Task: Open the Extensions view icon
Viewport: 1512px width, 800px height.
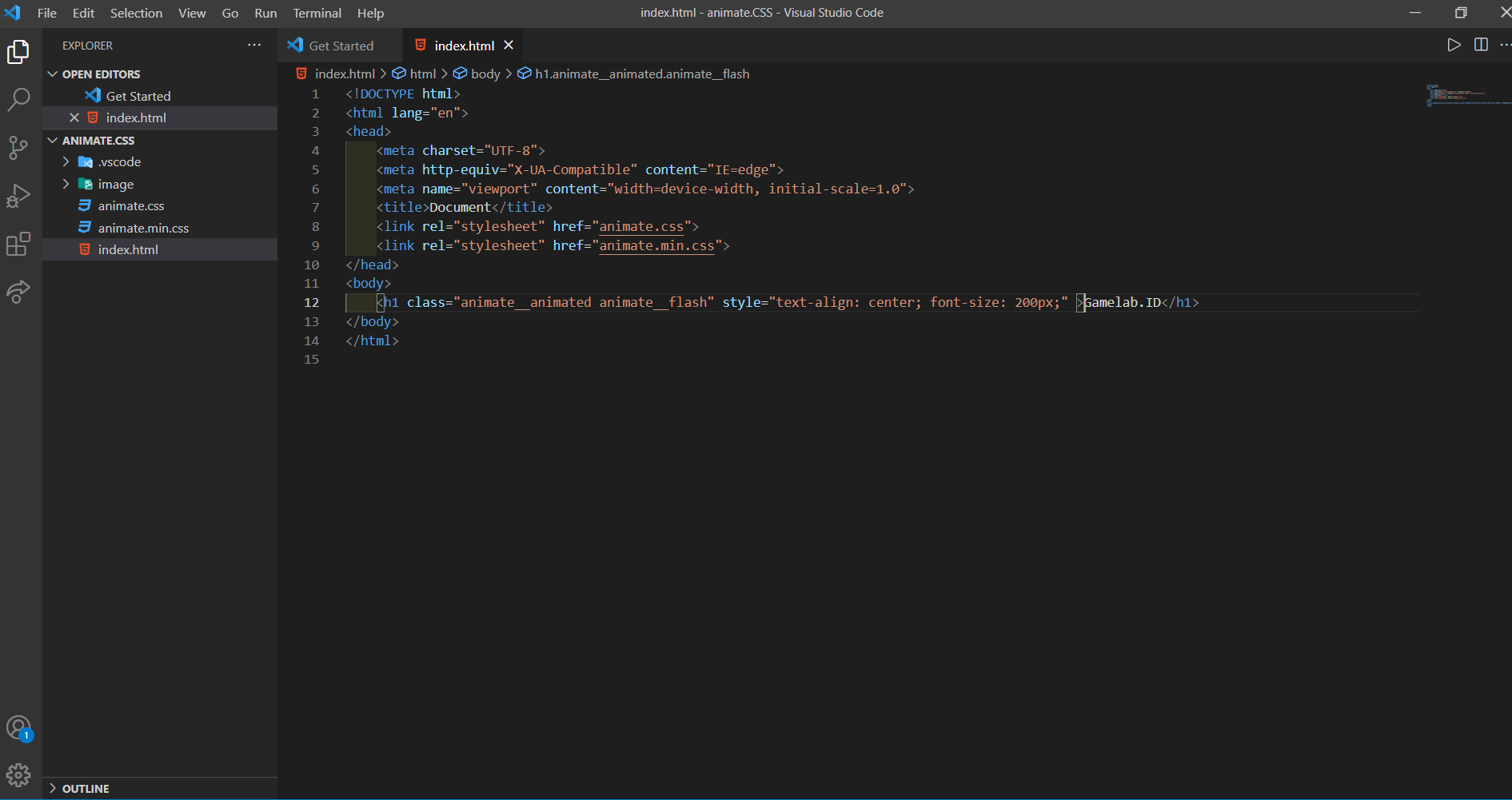Action: pyautogui.click(x=18, y=244)
